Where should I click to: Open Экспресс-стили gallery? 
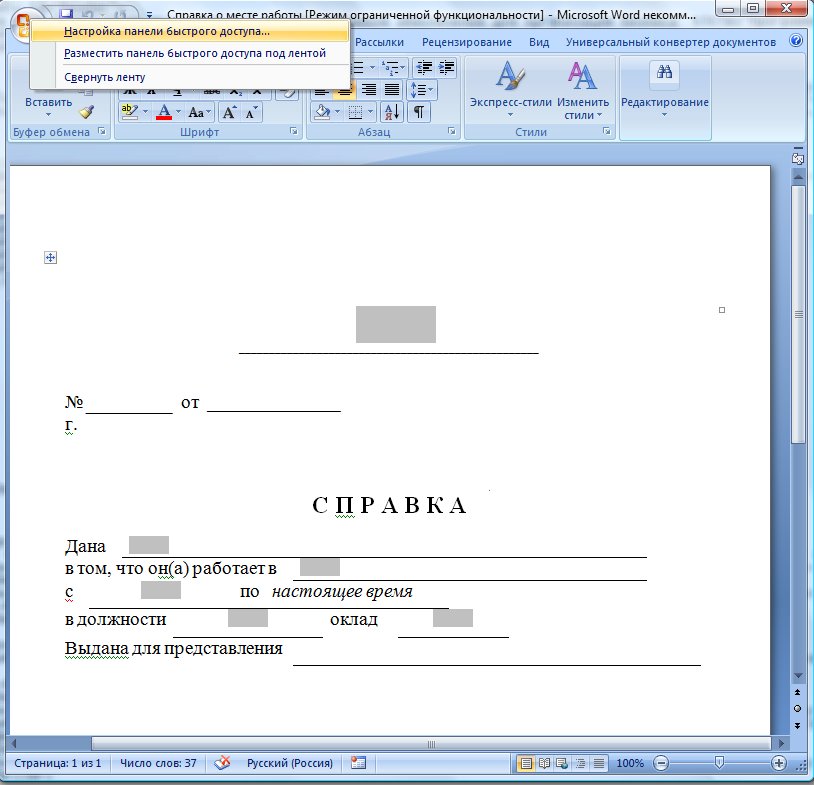coord(510,88)
